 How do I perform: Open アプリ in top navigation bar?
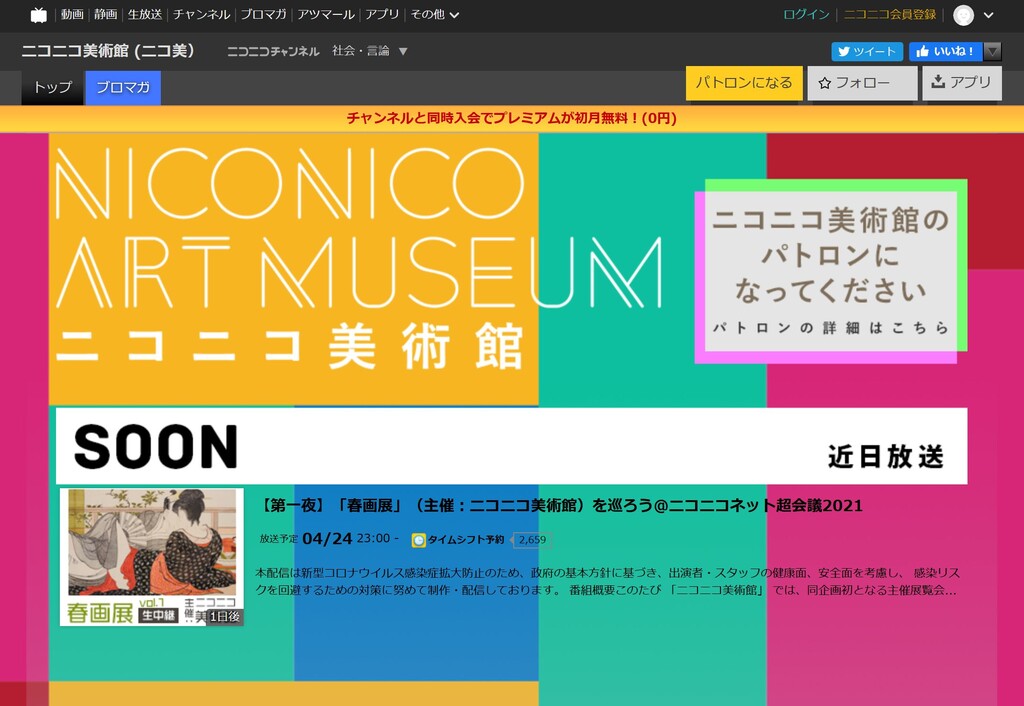382,14
